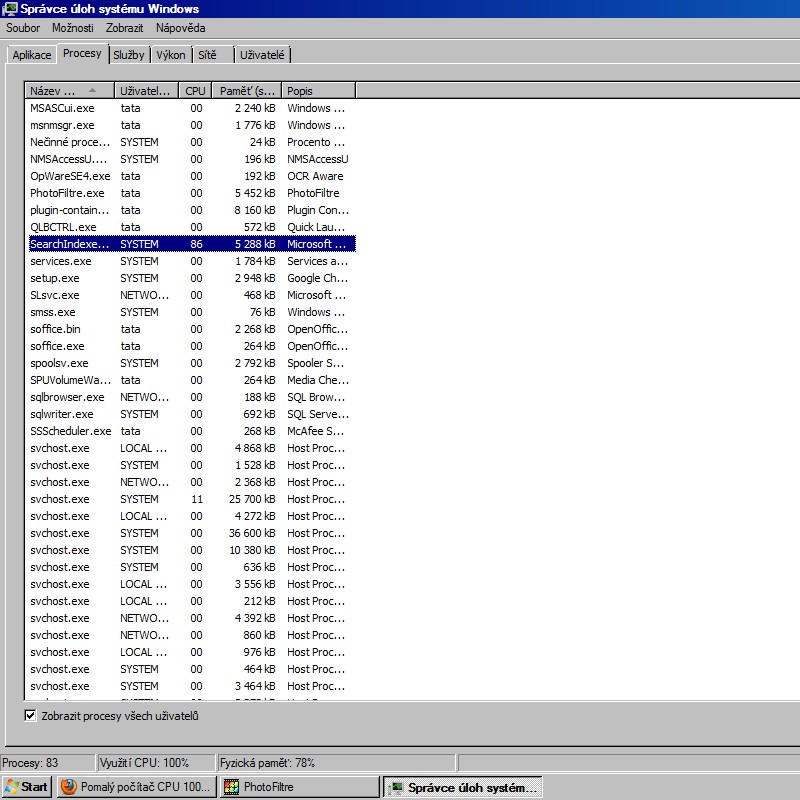The image size is (800, 800).
Task: Switch to the Aplikace tab
Action: click(32, 55)
